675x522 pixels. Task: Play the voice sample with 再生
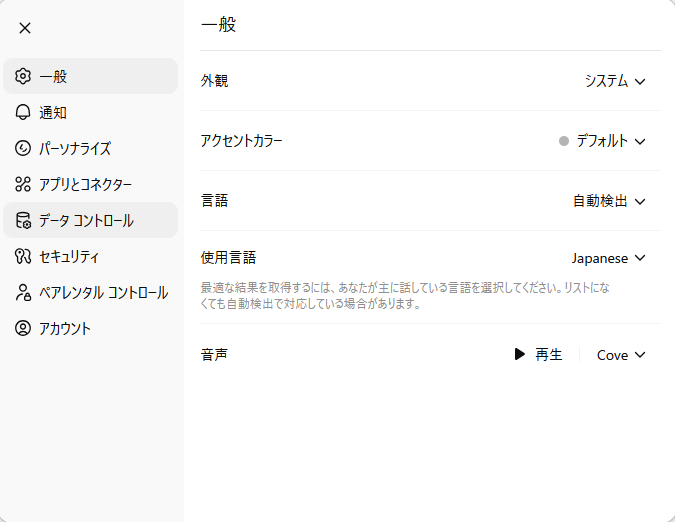(538, 355)
